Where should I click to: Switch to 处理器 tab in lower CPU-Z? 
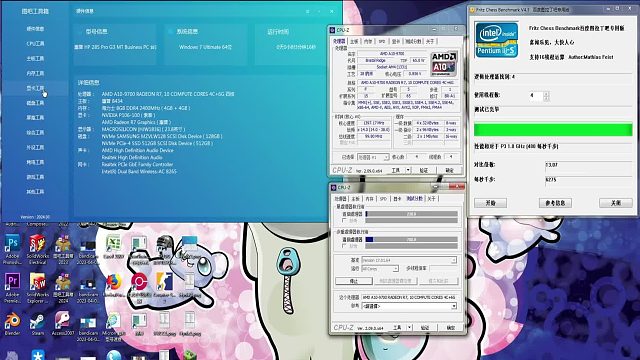(340, 199)
